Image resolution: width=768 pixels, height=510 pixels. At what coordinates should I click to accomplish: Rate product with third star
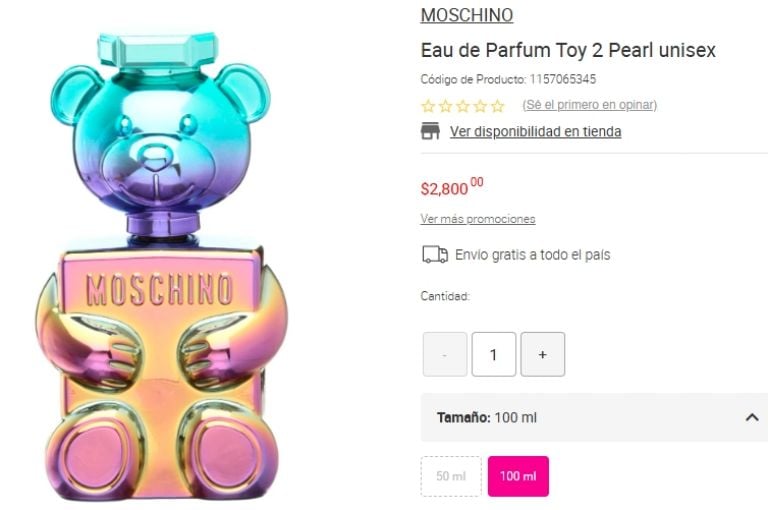click(462, 106)
